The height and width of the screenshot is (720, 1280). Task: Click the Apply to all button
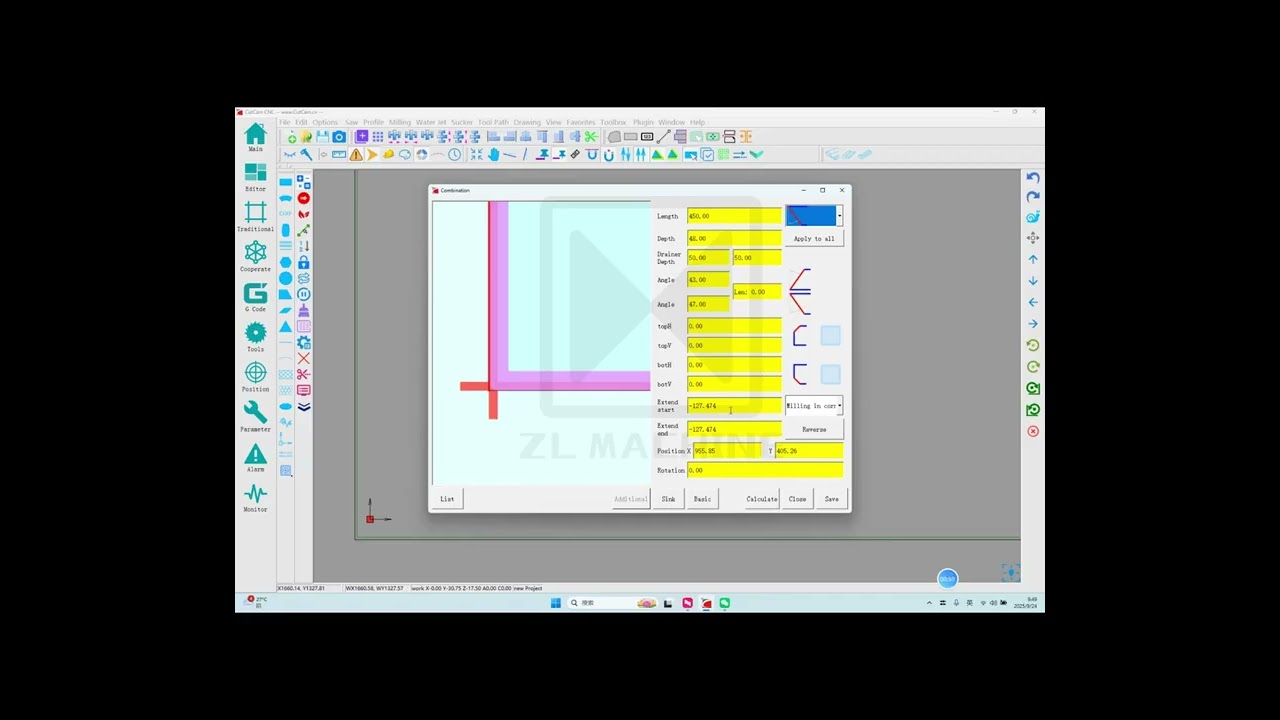(814, 239)
